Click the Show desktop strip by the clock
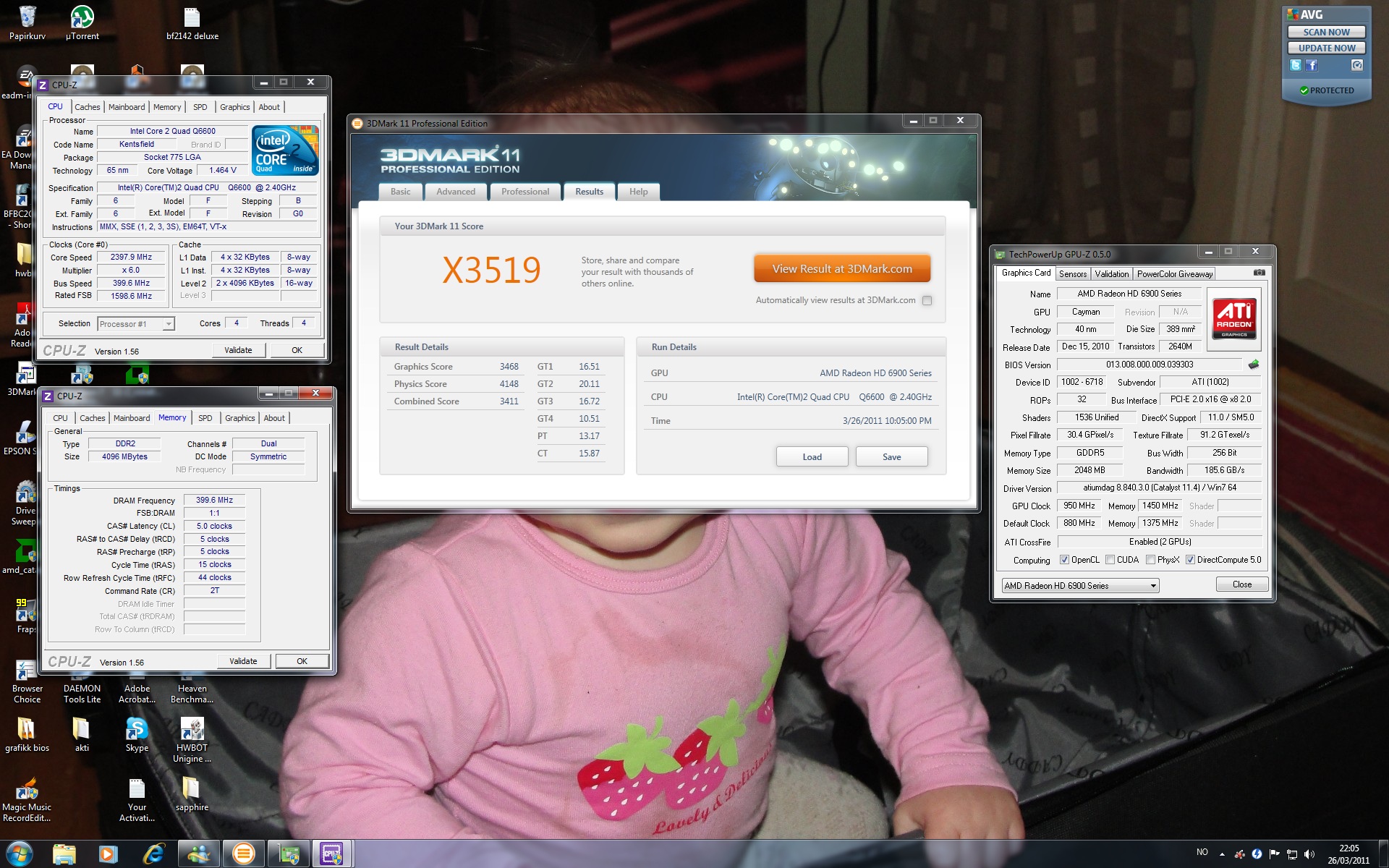The width and height of the screenshot is (1389, 868). (1383, 854)
